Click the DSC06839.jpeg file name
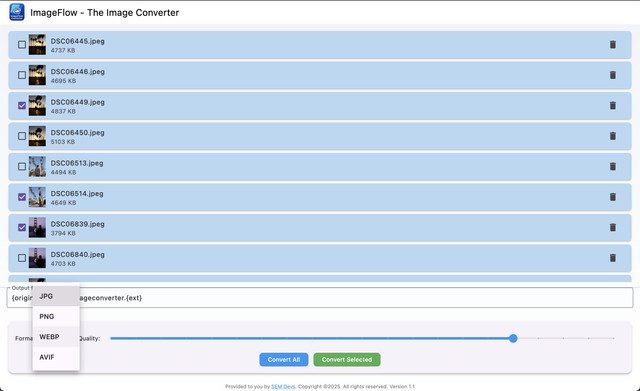Viewport: 640px width, 391px height. [x=78, y=224]
